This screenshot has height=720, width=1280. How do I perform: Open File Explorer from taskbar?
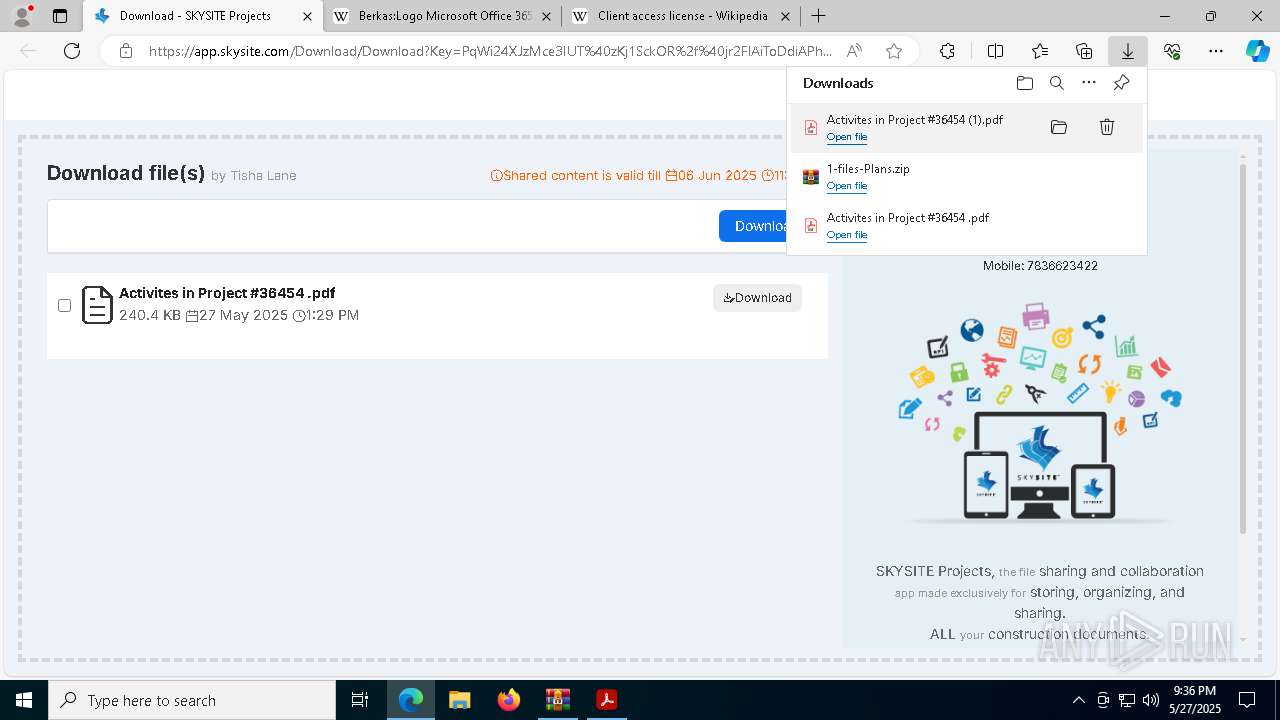coord(460,700)
